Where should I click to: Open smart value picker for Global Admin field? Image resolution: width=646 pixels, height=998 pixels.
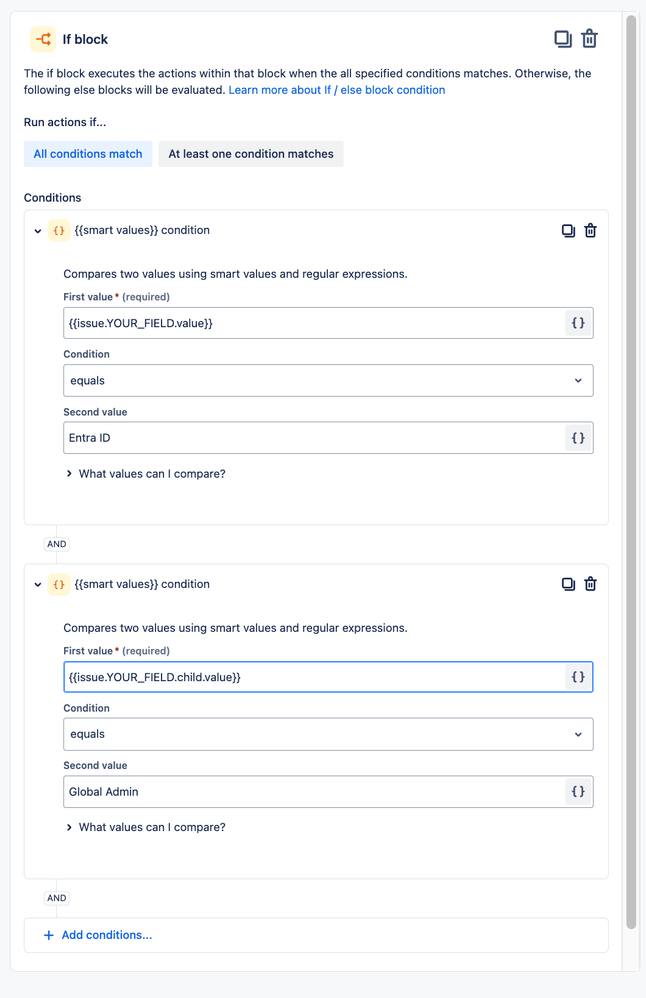coord(578,792)
